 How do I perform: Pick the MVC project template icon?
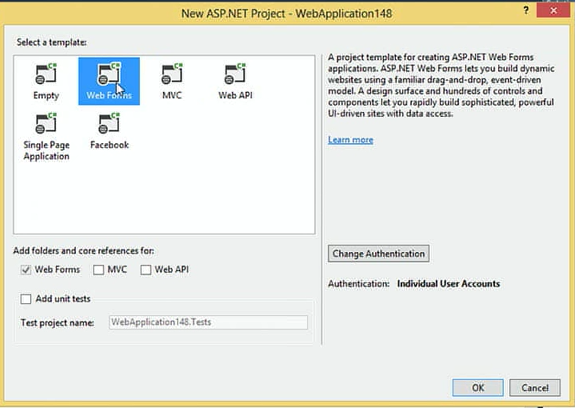tap(172, 73)
